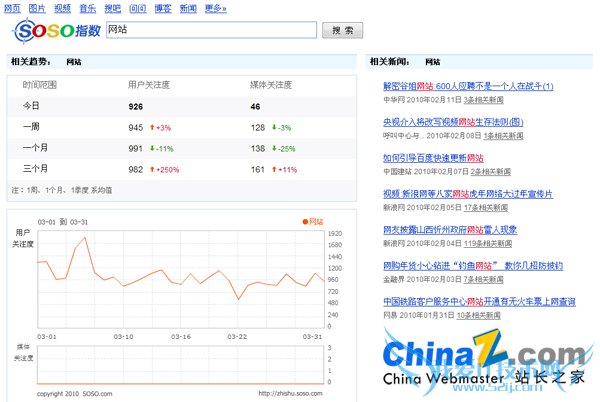
Task: Click the 10条相关新闻 link
Action: point(479,316)
